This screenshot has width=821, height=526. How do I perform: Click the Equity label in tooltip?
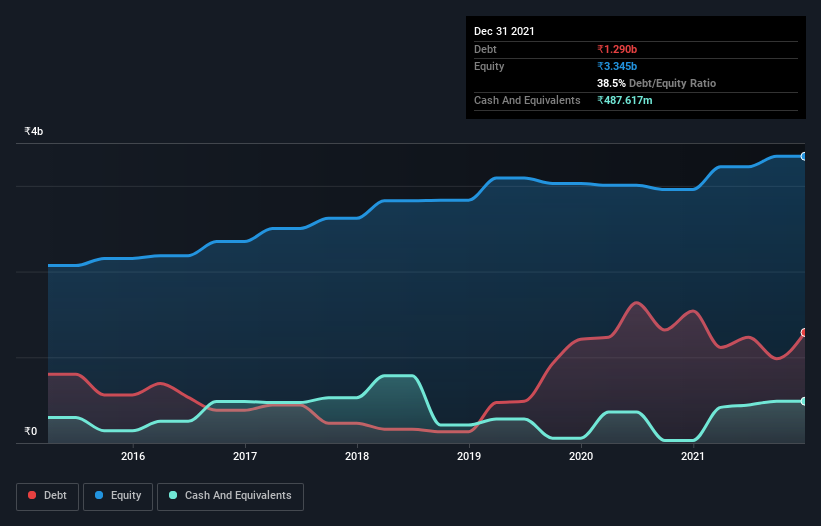coord(489,66)
